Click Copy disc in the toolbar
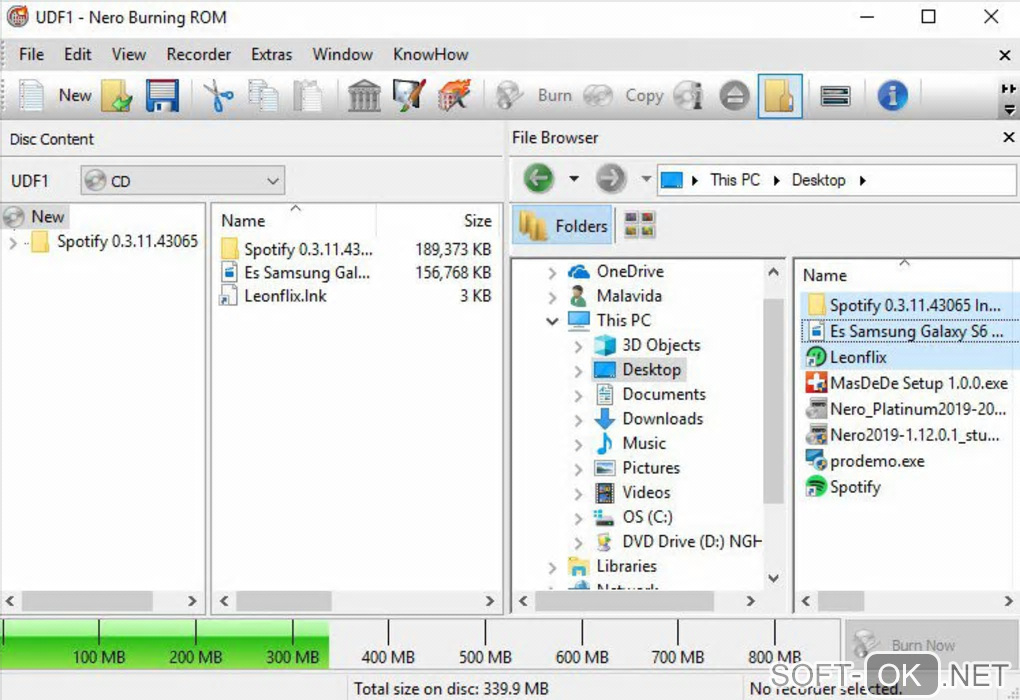The height and width of the screenshot is (700, 1020). (x=623, y=96)
